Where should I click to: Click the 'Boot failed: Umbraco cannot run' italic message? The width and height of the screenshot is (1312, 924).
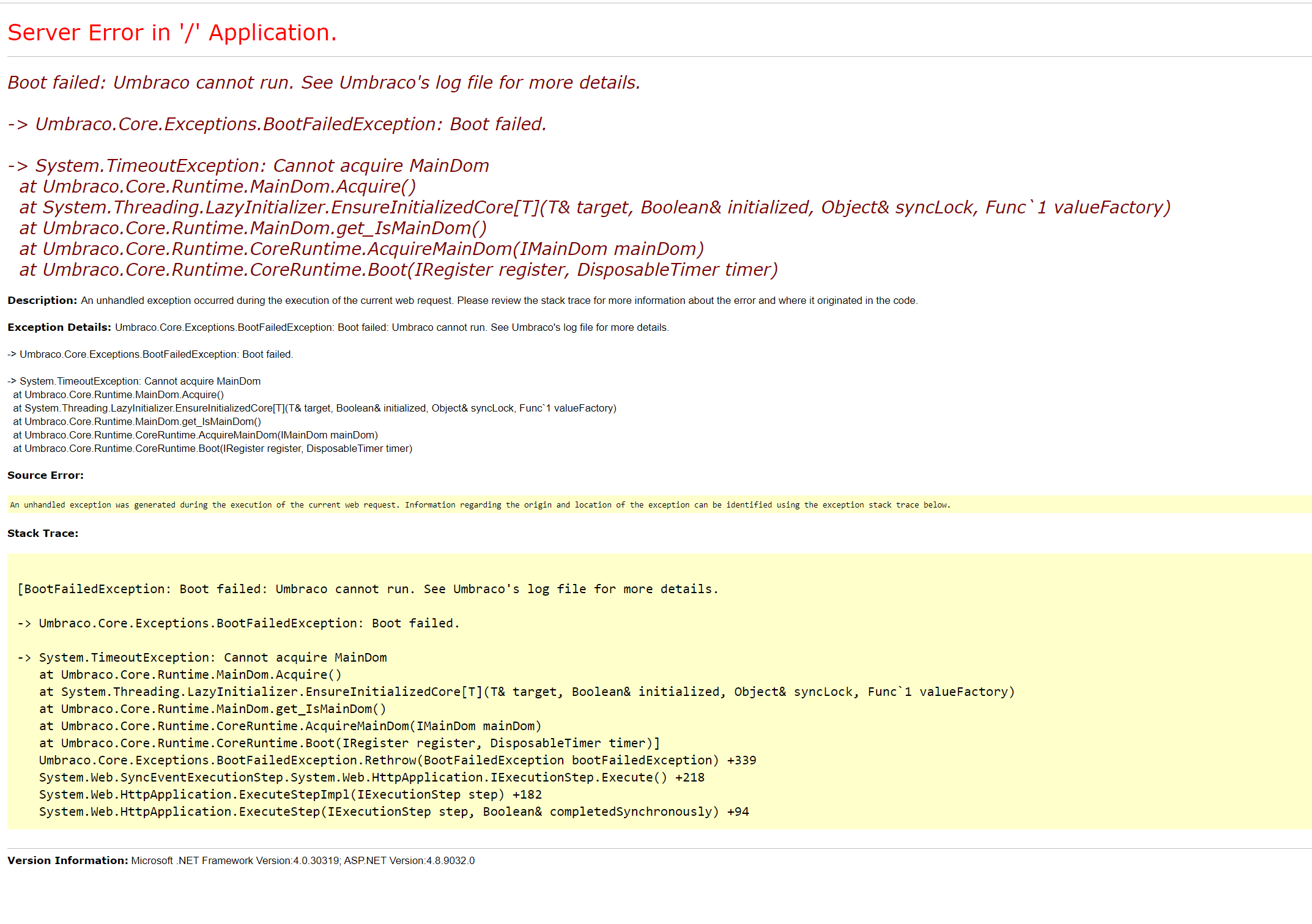point(324,83)
